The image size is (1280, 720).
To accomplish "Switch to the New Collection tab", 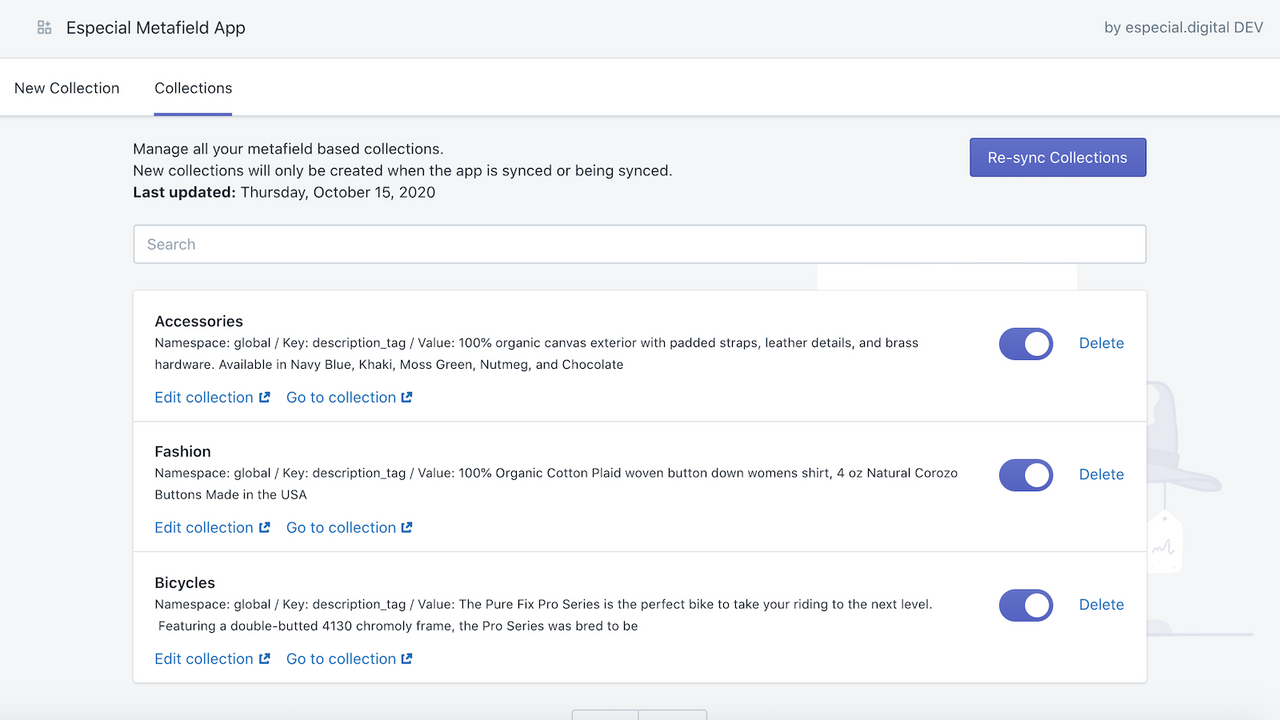I will click(x=66, y=88).
